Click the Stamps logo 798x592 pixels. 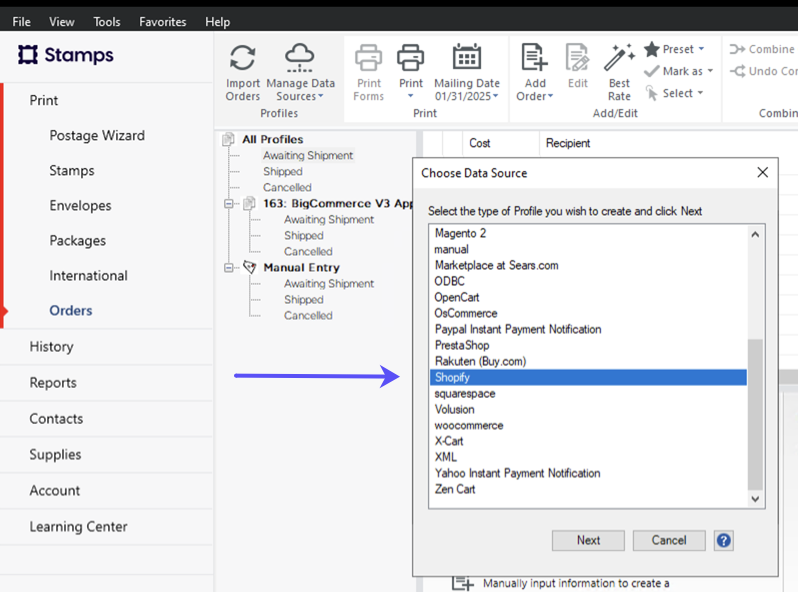coord(66,55)
